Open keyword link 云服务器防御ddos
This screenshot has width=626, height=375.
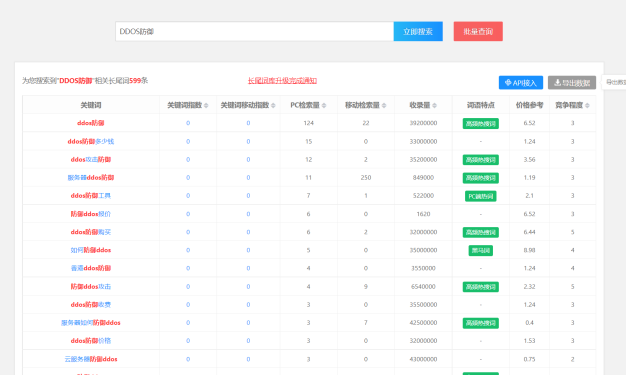91,359
